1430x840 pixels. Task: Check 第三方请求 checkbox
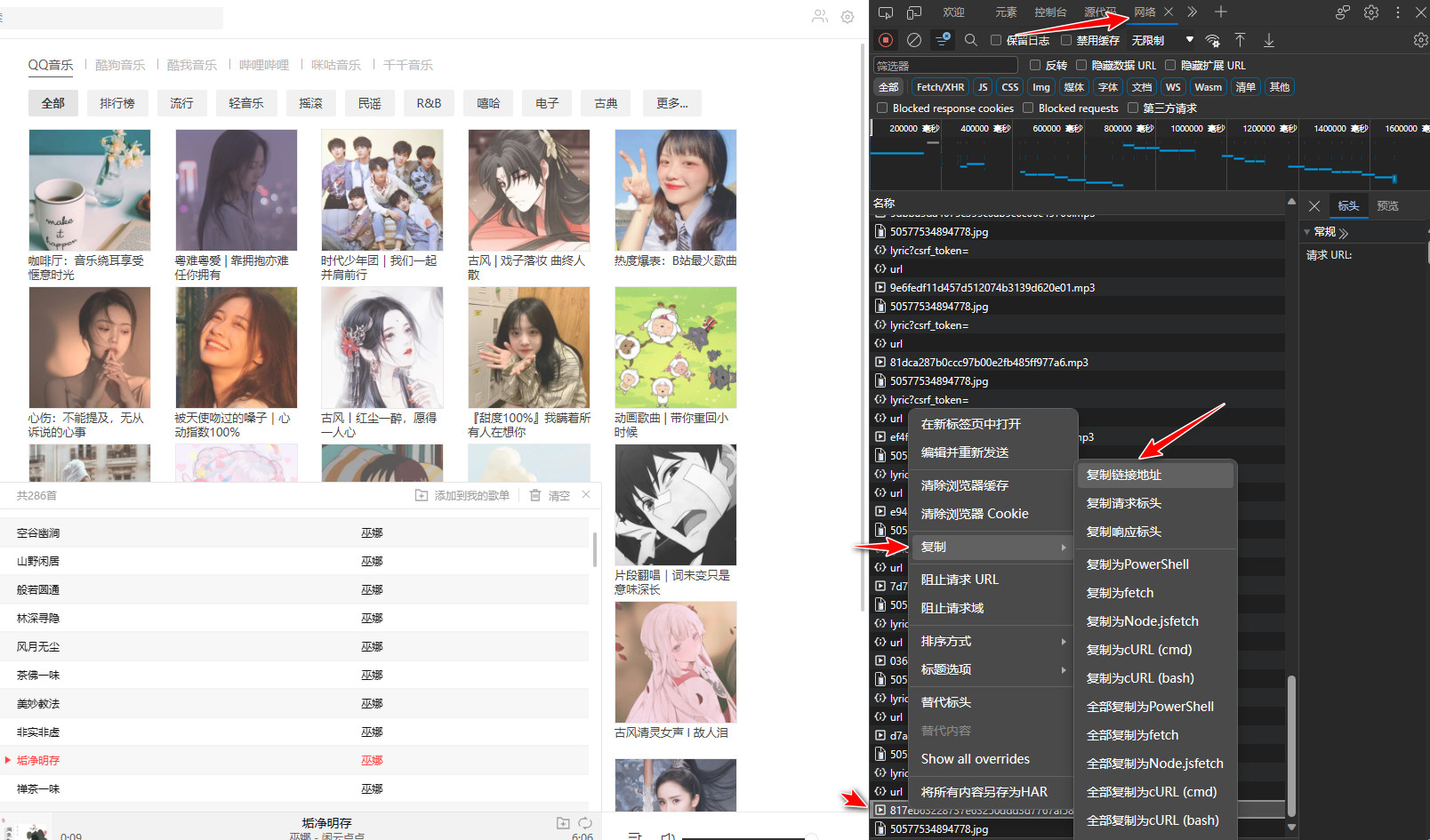(x=1133, y=108)
